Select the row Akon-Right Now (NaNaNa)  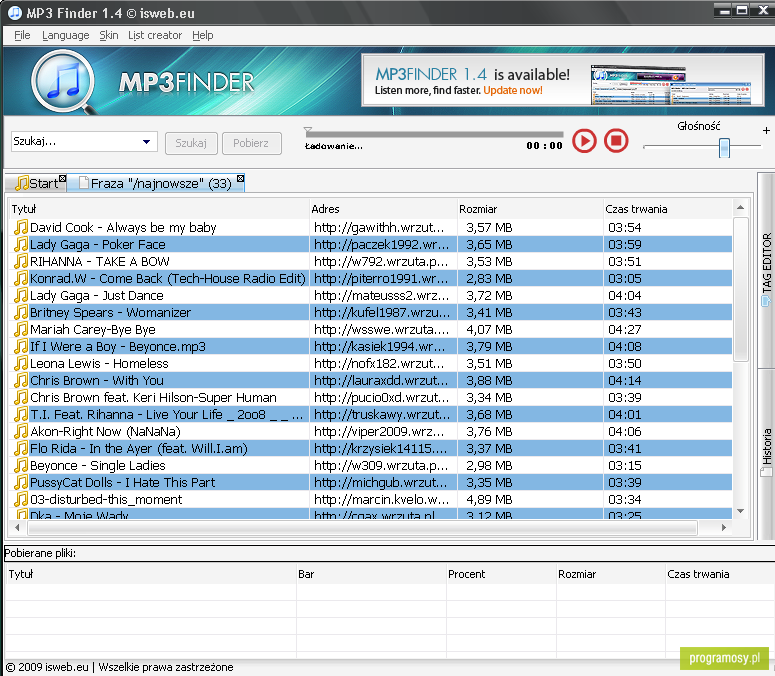click(x=371, y=431)
